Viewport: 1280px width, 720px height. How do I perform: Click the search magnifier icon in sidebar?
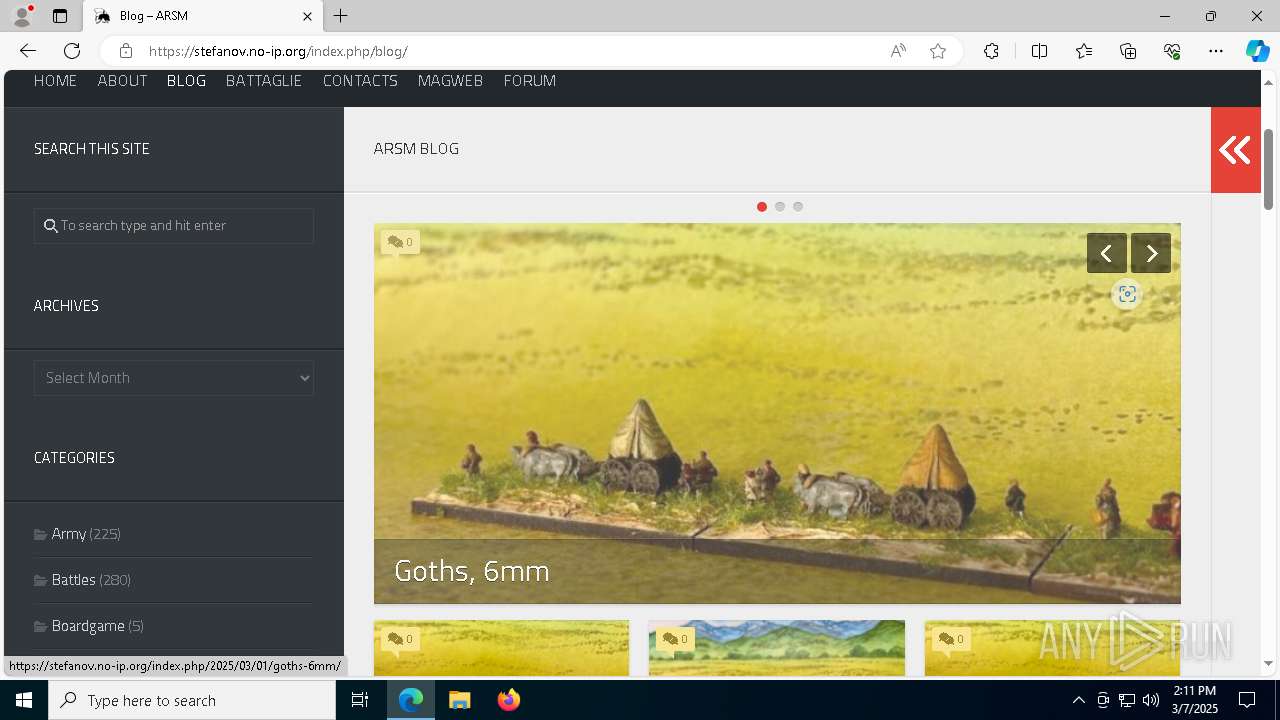(x=50, y=226)
